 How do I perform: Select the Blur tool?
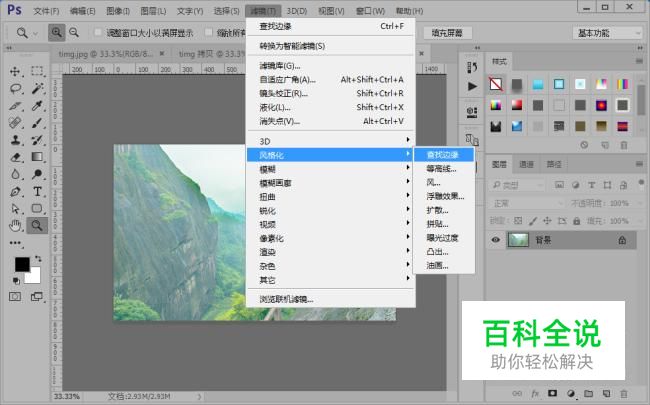15,174
